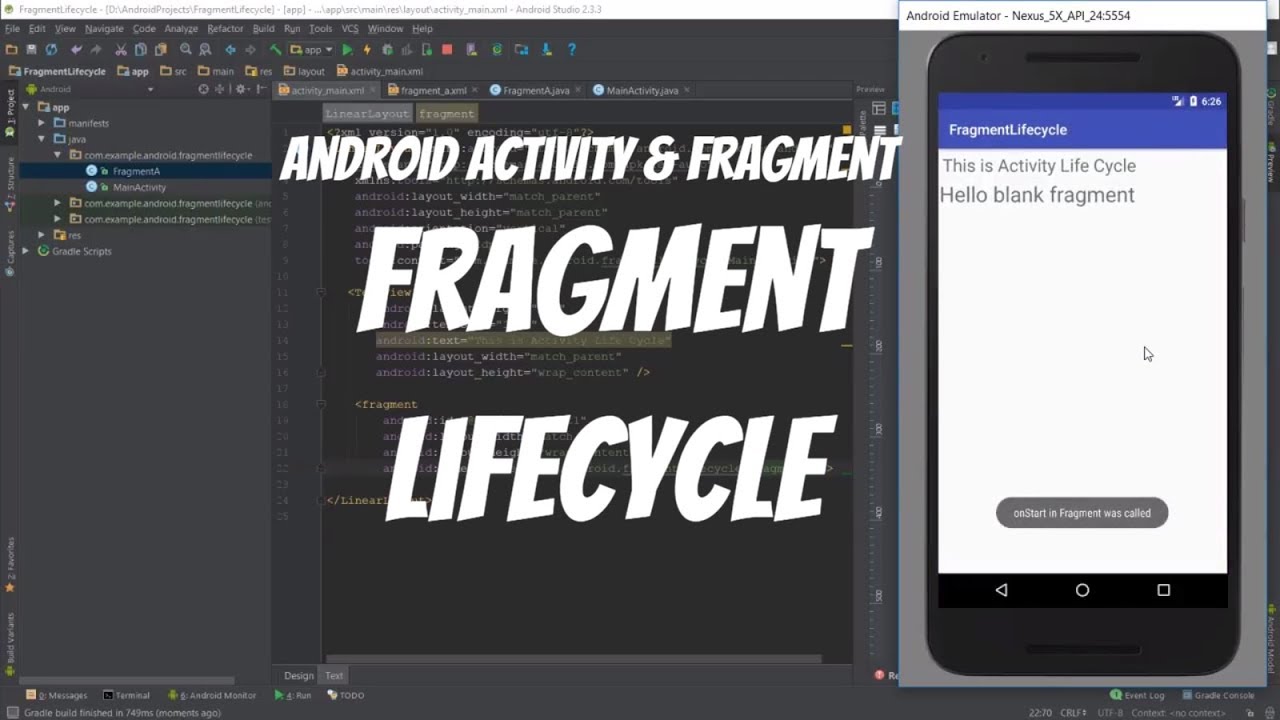Viewport: 1280px width, 720px height.
Task: Click the red Stop icon
Action: pyautogui.click(x=447, y=49)
